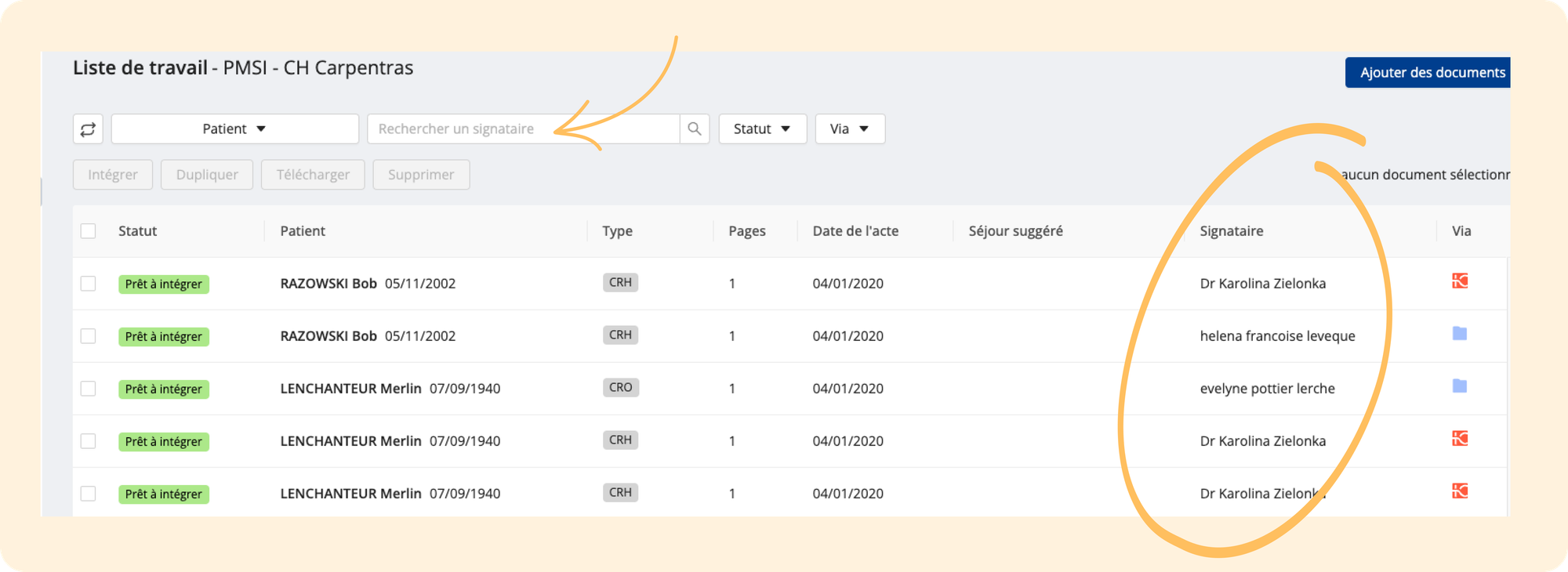This screenshot has height=572, width=1568.
Task: Click the Dupliquer button
Action: point(207,175)
